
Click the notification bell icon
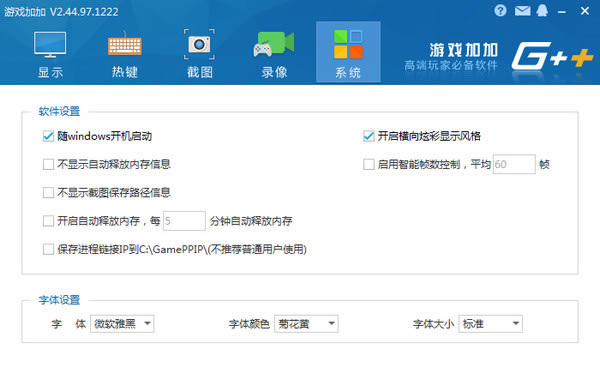tap(542, 11)
